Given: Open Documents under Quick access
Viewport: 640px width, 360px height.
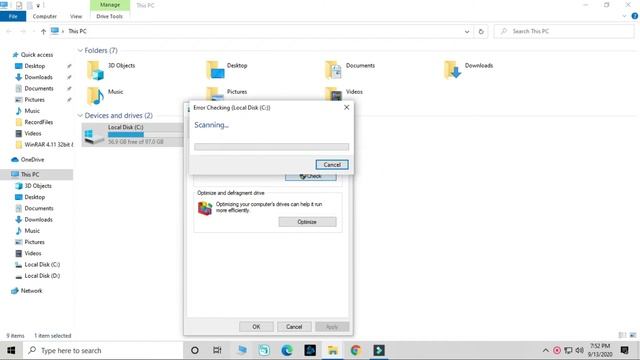Looking at the screenshot, I should (x=39, y=88).
